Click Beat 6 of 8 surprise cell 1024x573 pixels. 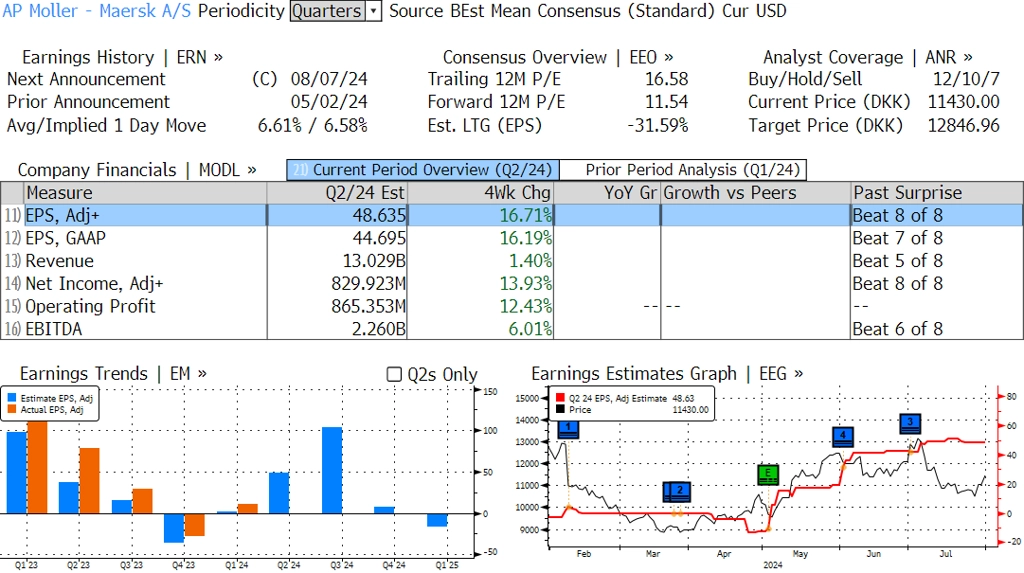click(x=898, y=329)
